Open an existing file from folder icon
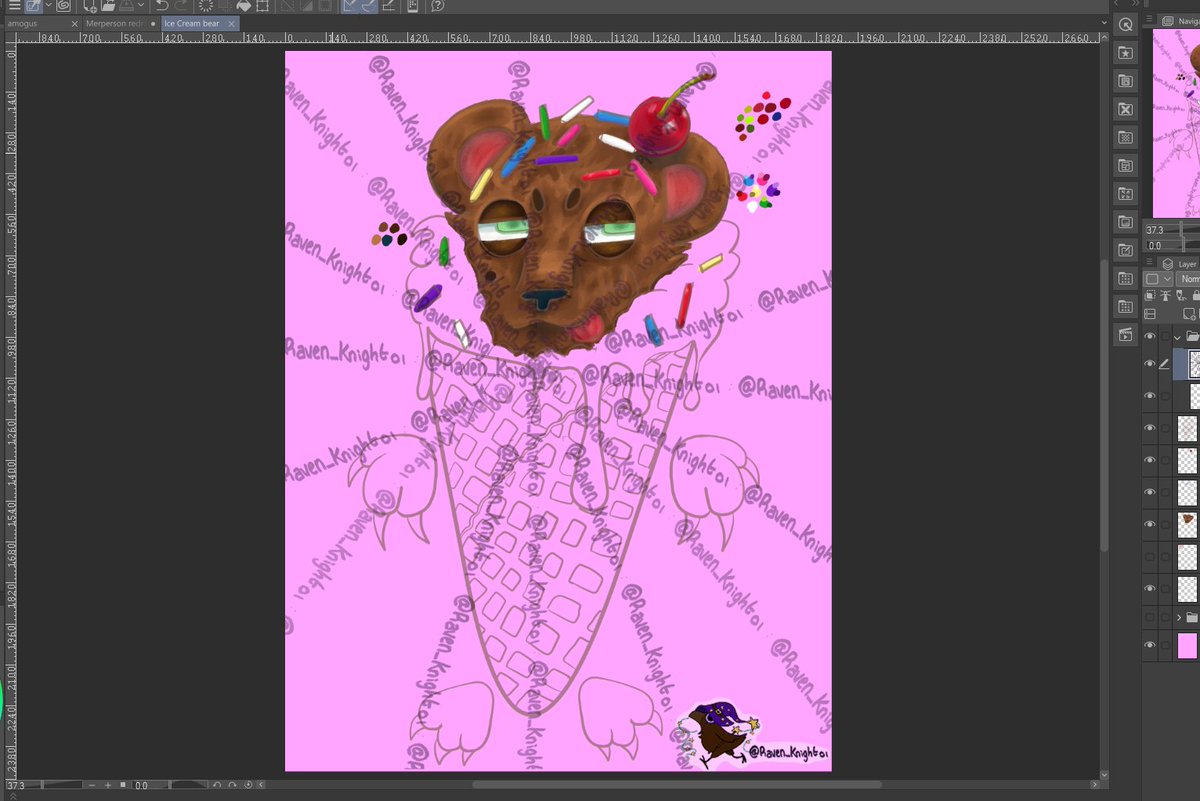 click(109, 6)
